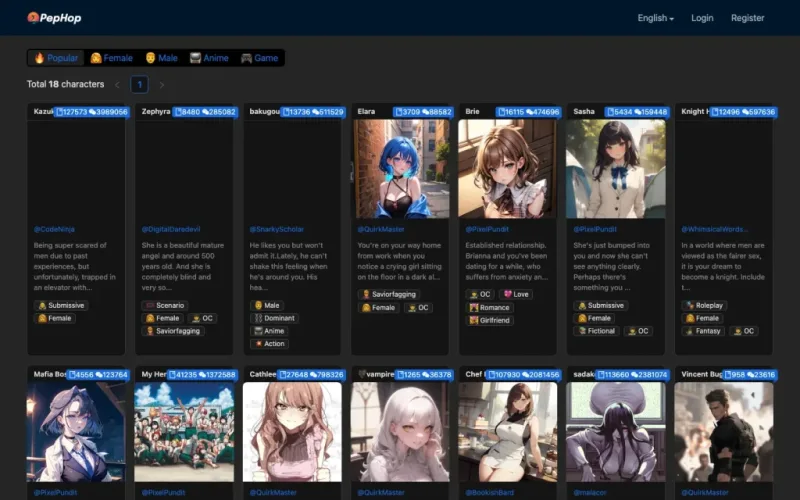The height and width of the screenshot is (500, 800).
Task: Click OC tag on Brie card
Action: point(480,294)
